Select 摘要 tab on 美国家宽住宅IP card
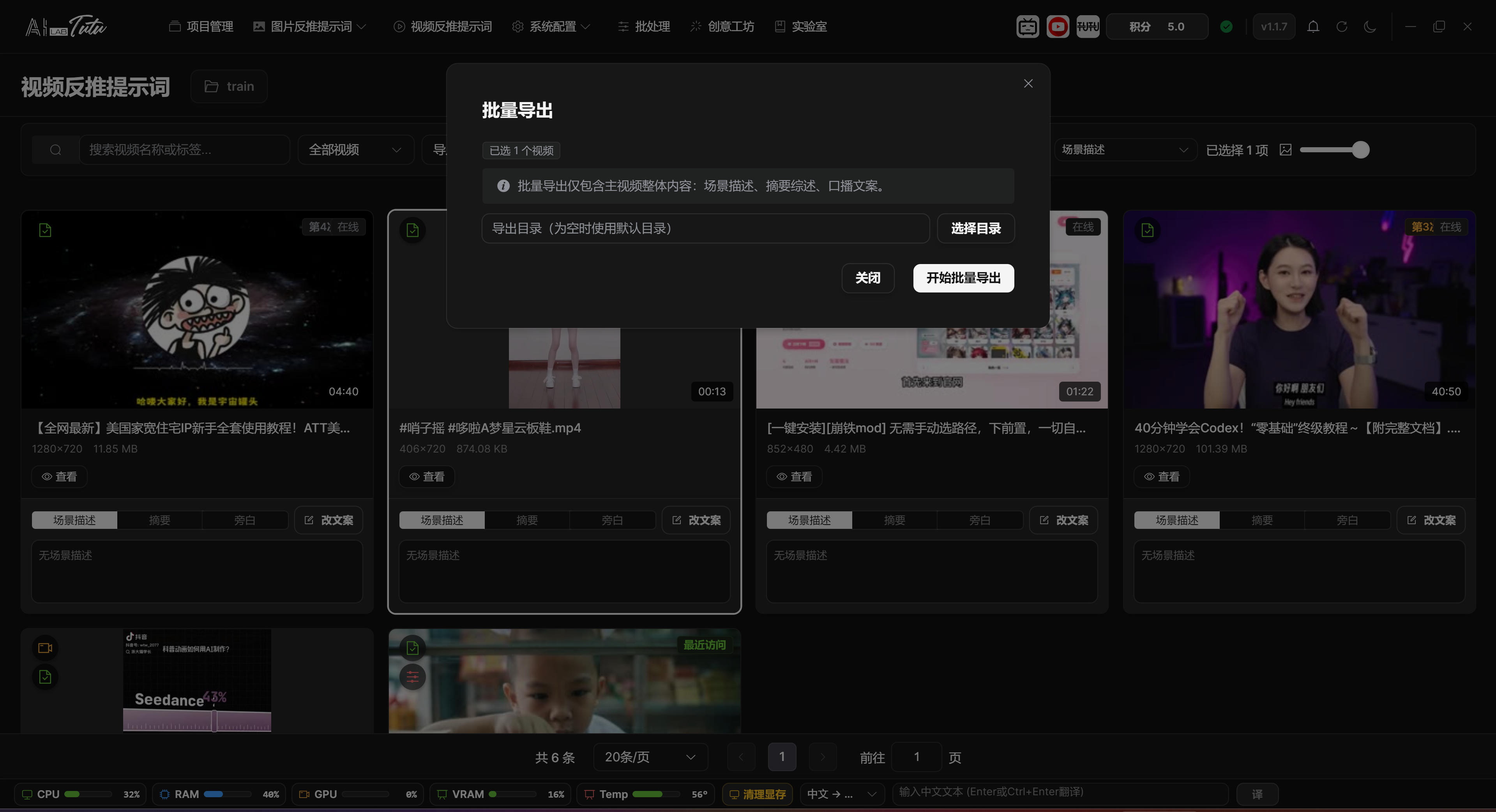This screenshot has height=812, width=1496. 159,520
